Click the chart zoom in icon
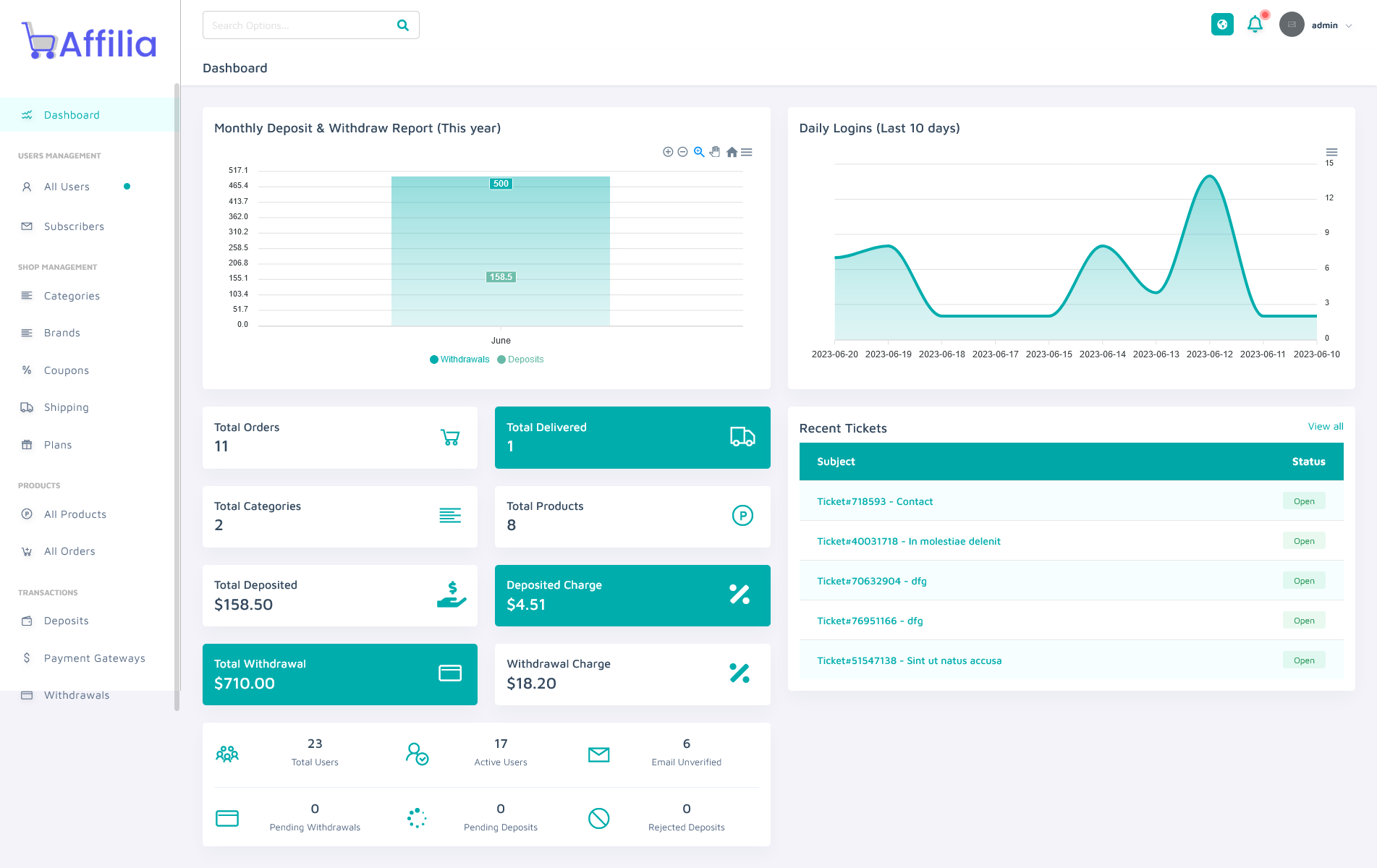The height and width of the screenshot is (868, 1377). (x=668, y=152)
